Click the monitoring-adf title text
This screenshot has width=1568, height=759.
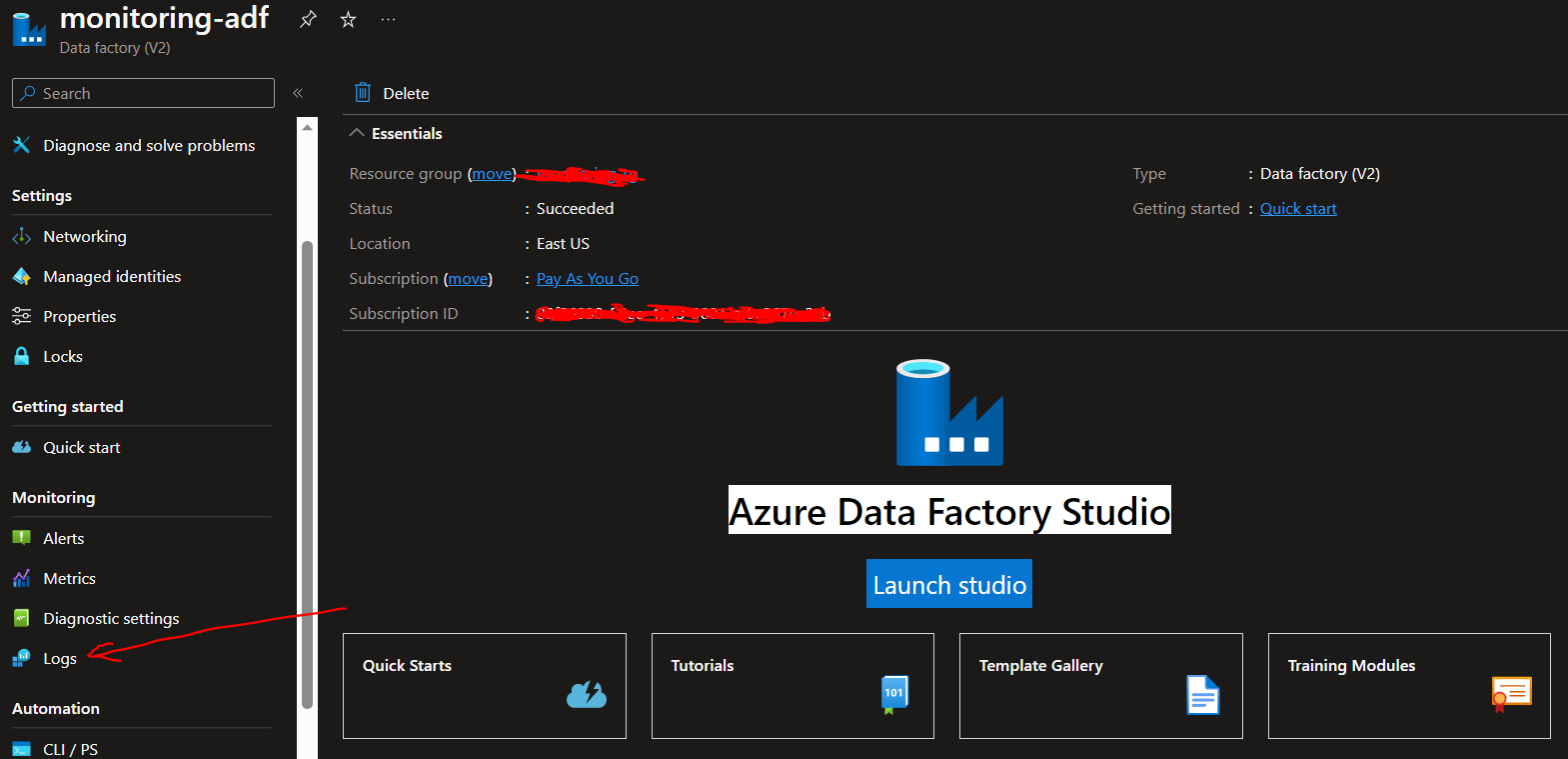point(164,18)
